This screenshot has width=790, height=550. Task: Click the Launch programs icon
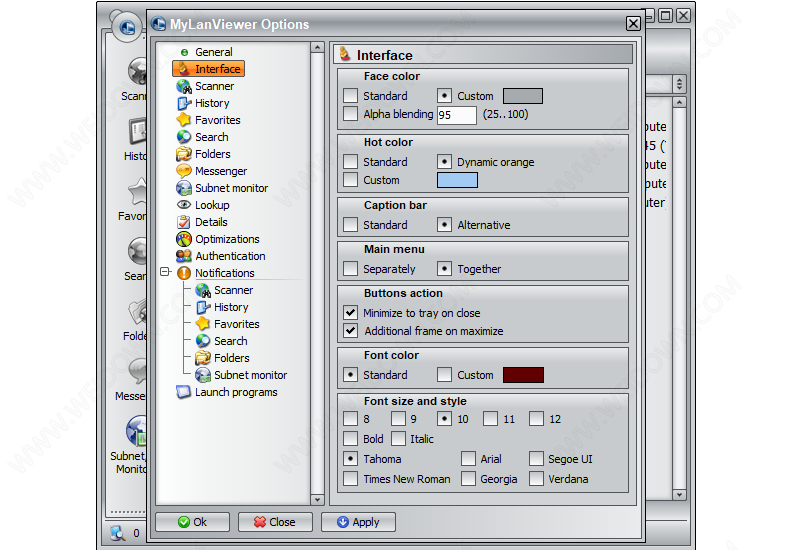[184, 392]
